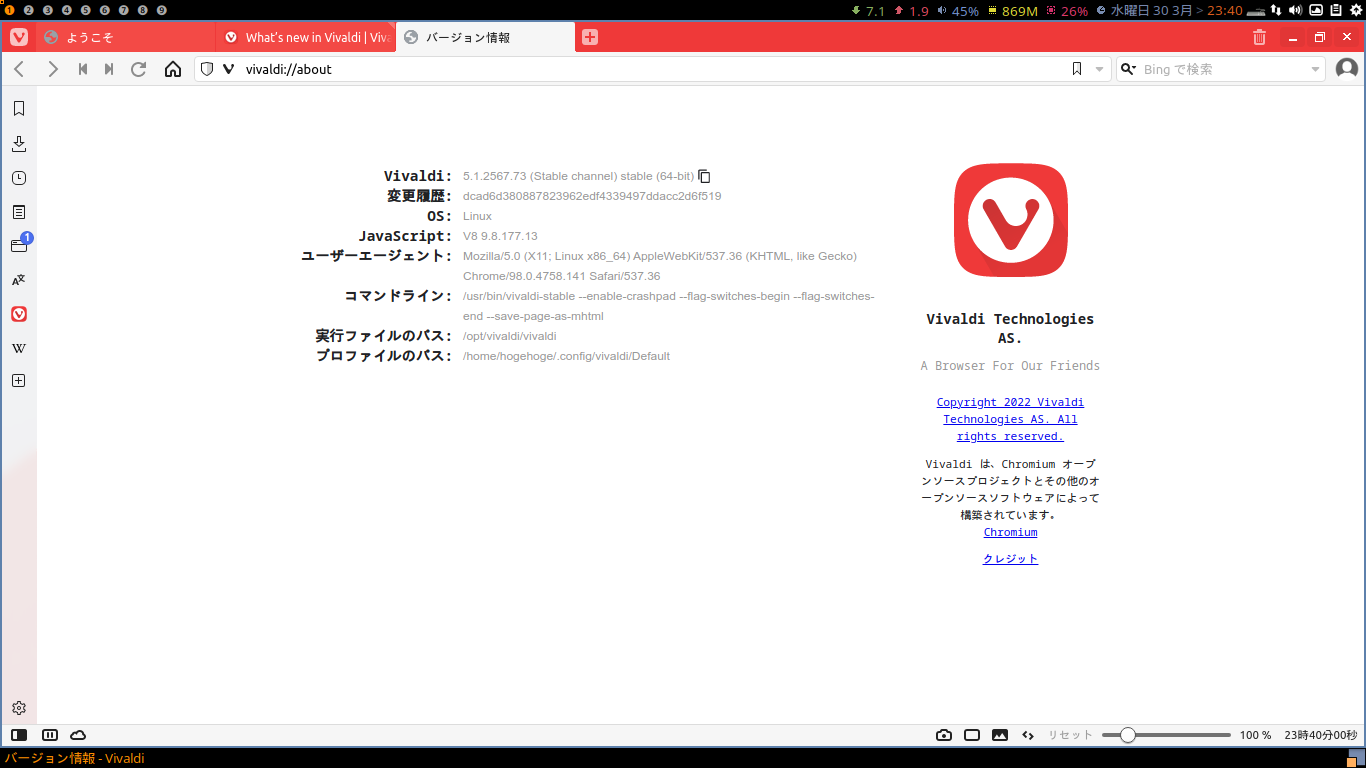
Task: Click the profile path /home/hogehoge/.config/vivaldi/Default
Action: coord(566,356)
